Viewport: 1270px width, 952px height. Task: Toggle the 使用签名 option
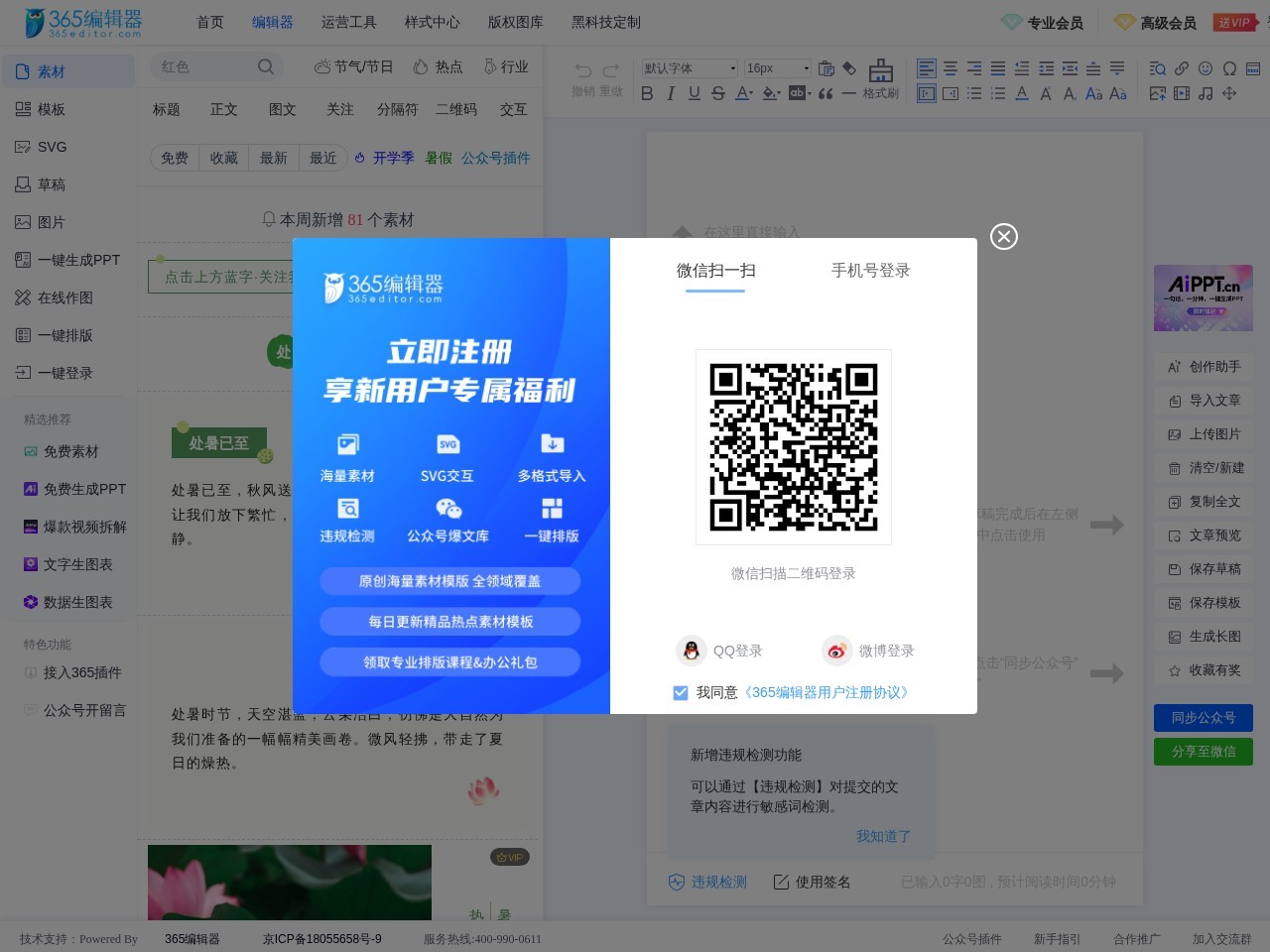click(x=812, y=882)
